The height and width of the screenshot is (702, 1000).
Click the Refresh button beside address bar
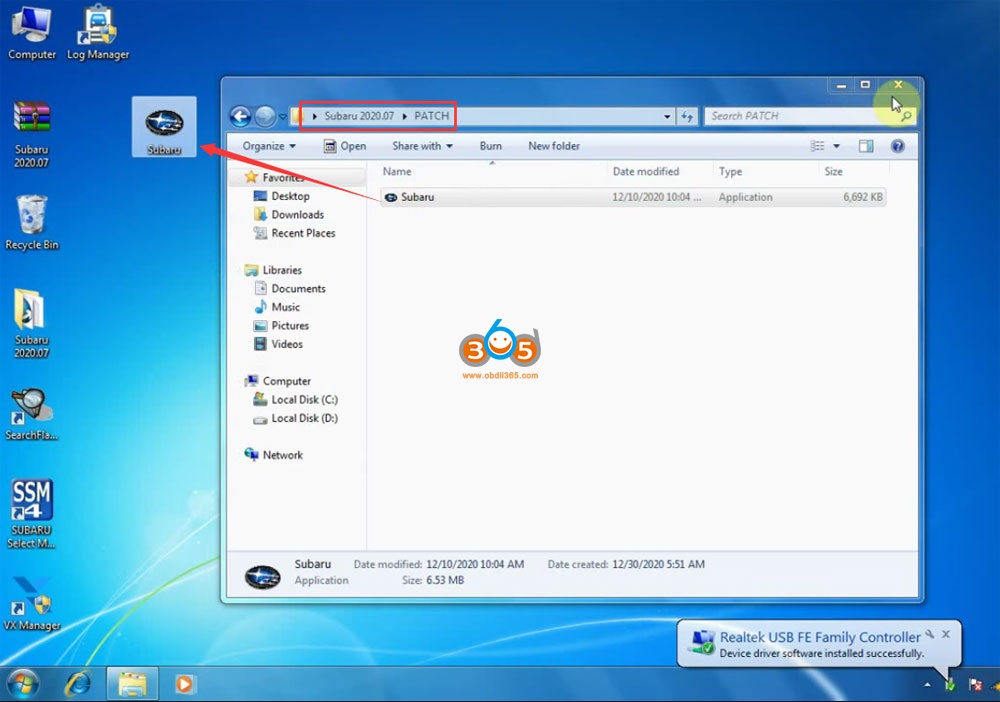687,116
